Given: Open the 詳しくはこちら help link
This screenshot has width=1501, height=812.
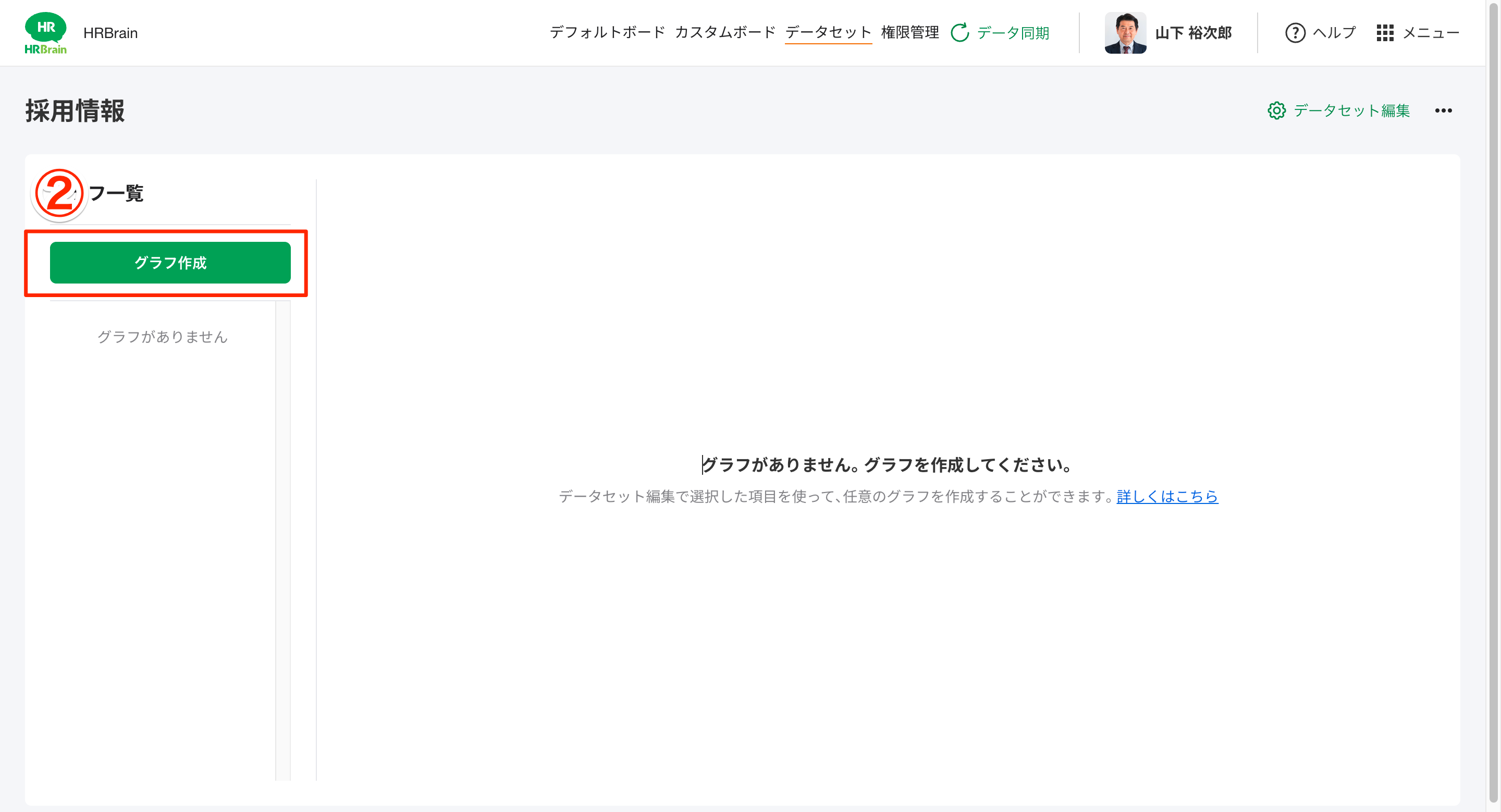Looking at the screenshot, I should 1167,497.
